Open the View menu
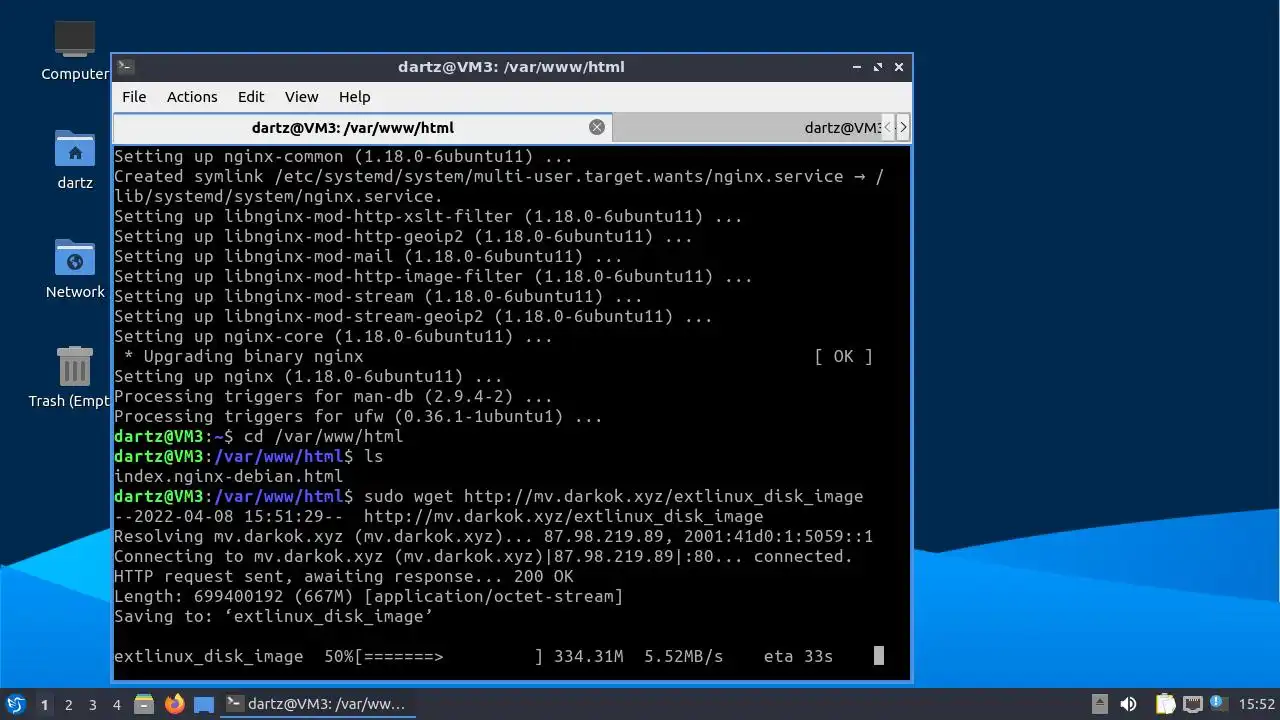The height and width of the screenshot is (720, 1280). tap(301, 97)
